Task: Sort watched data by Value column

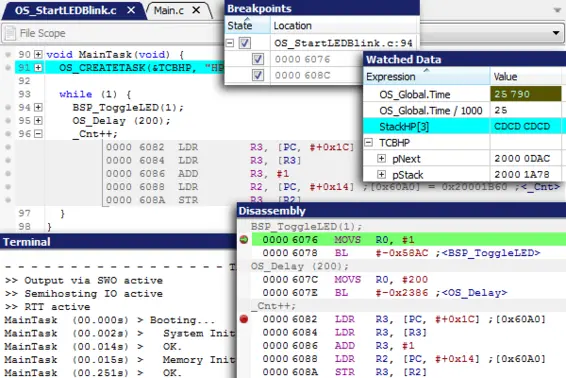Action: point(526,77)
